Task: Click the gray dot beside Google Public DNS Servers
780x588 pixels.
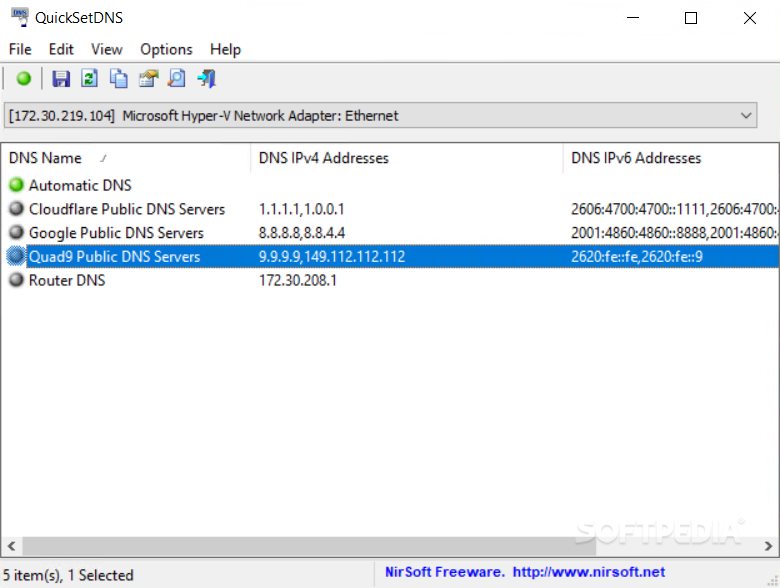Action: pos(16,232)
